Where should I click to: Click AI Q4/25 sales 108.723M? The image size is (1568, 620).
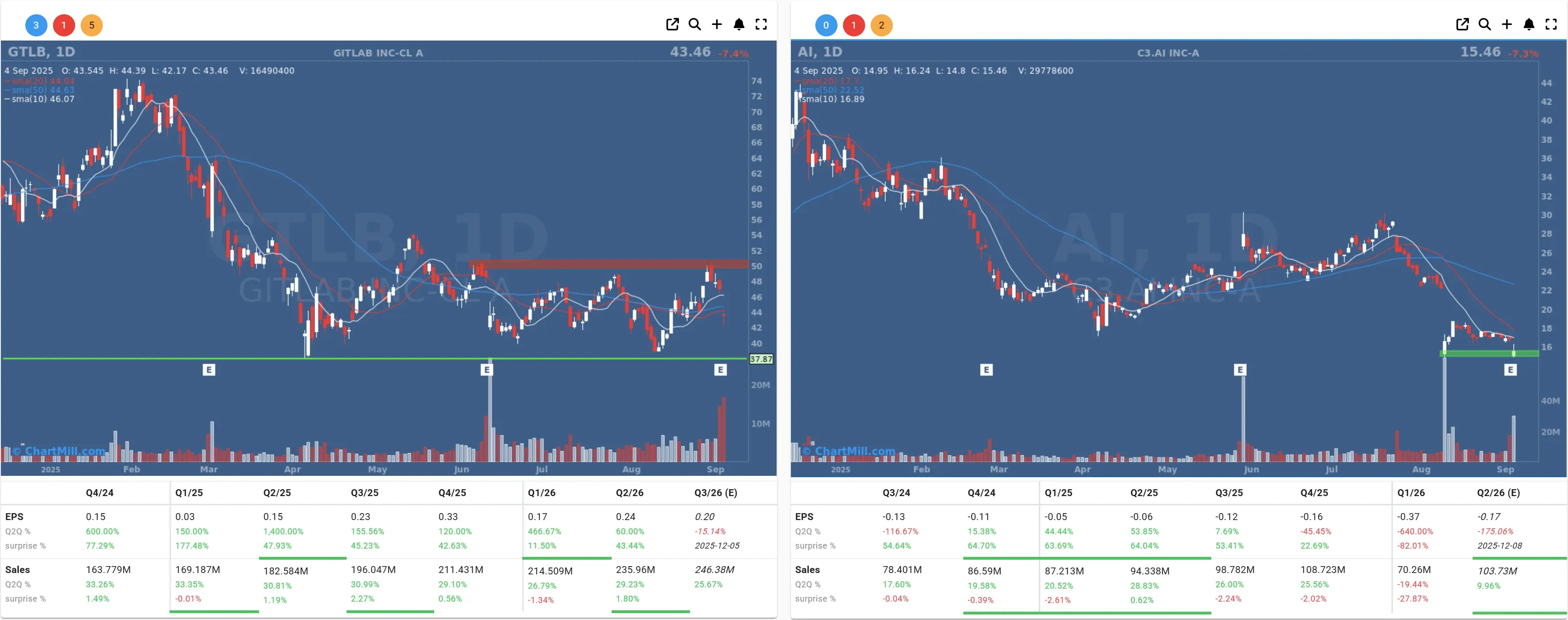coord(1323,570)
